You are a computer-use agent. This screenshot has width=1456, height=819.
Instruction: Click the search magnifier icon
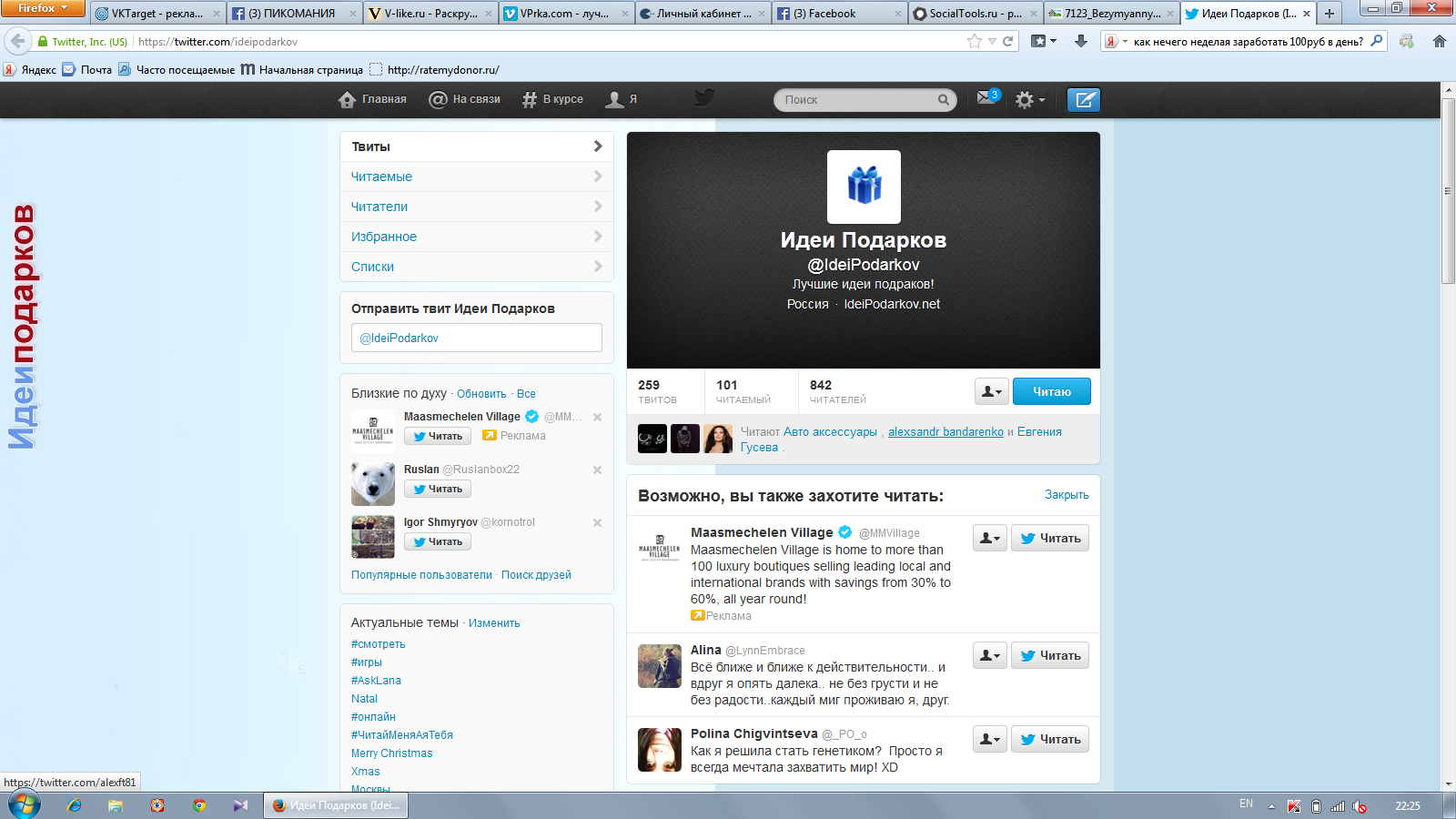pyautogui.click(x=944, y=100)
